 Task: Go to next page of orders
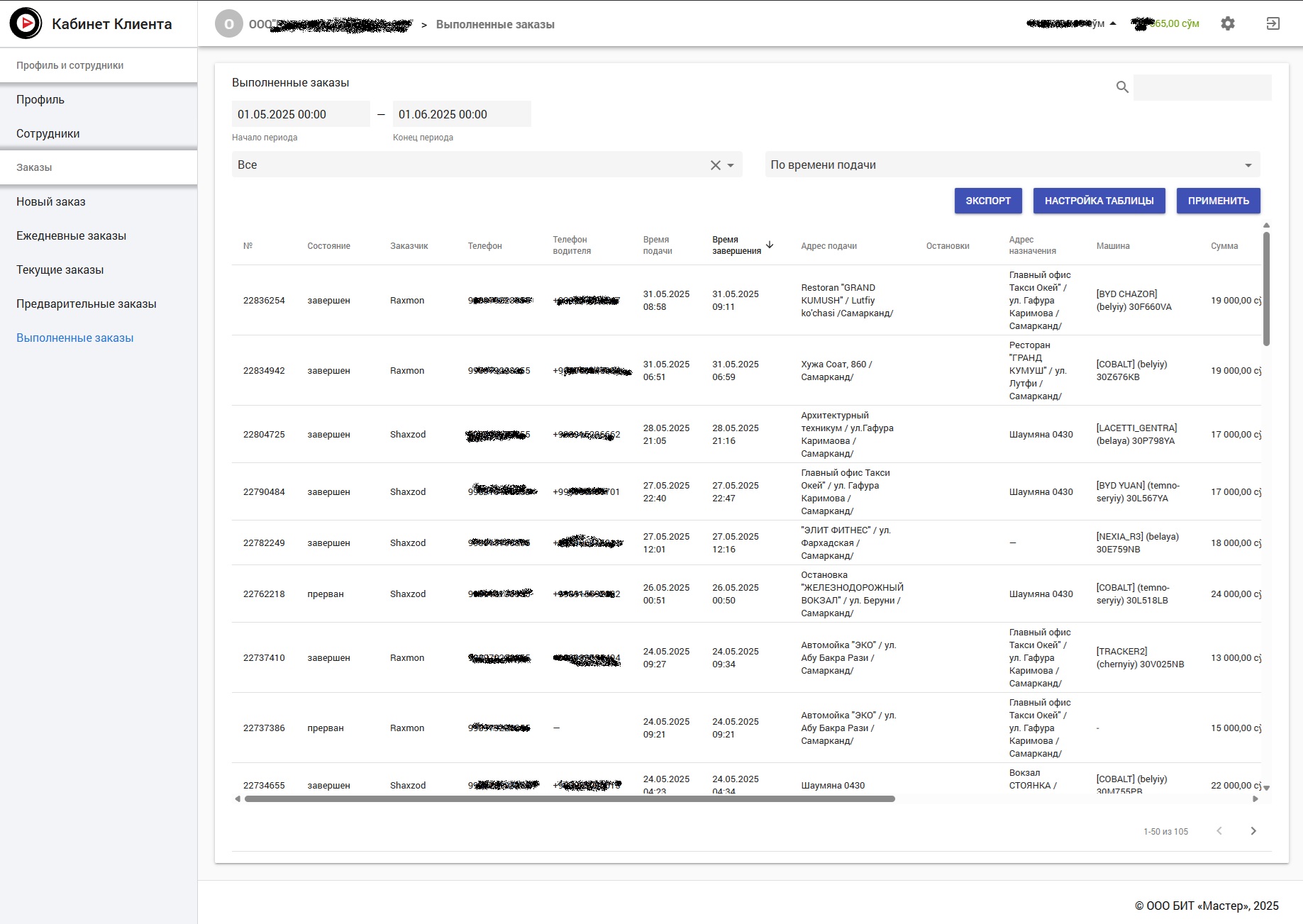click(x=1253, y=831)
